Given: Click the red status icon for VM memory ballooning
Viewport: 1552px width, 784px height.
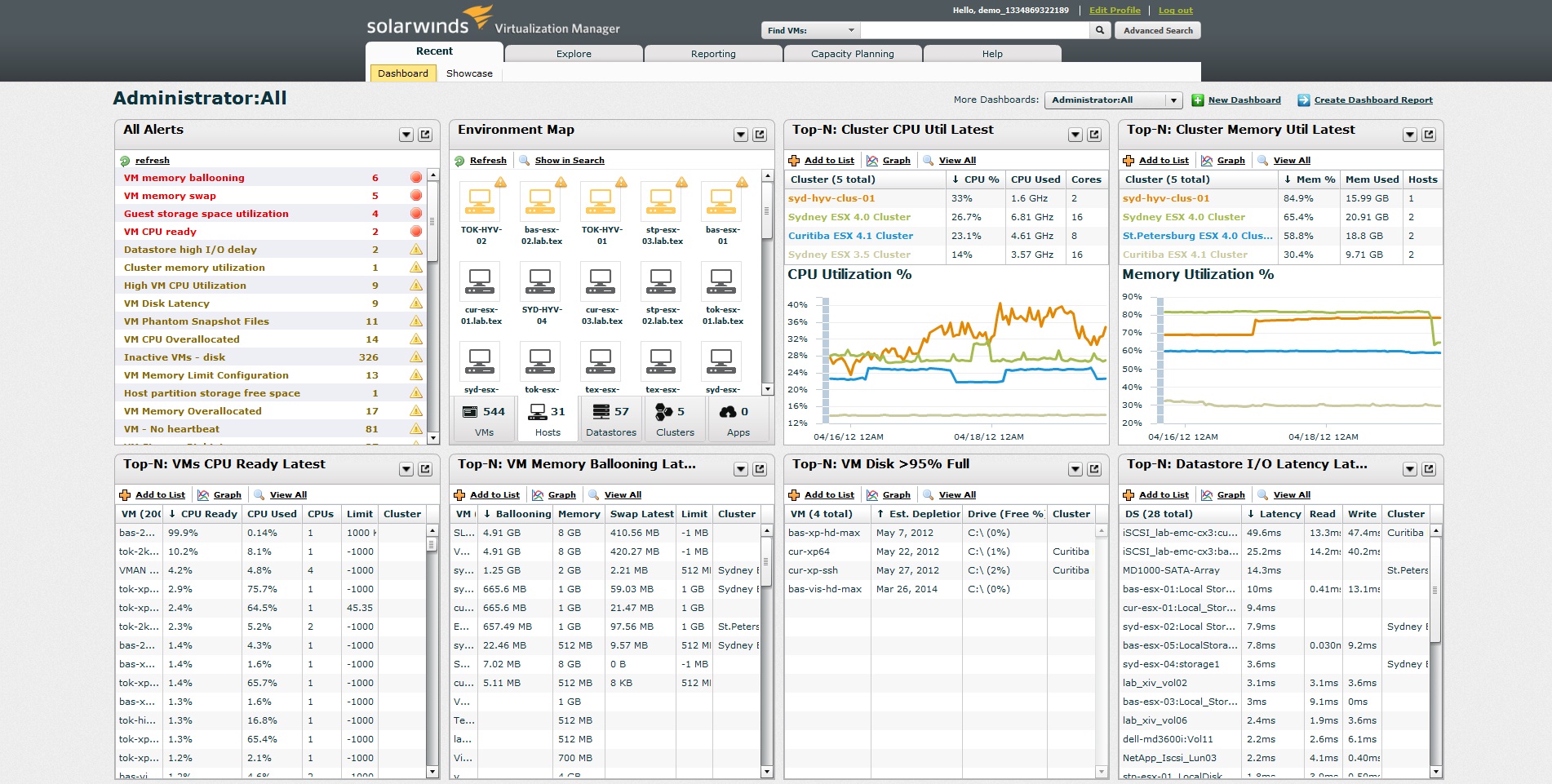Looking at the screenshot, I should click(x=416, y=178).
